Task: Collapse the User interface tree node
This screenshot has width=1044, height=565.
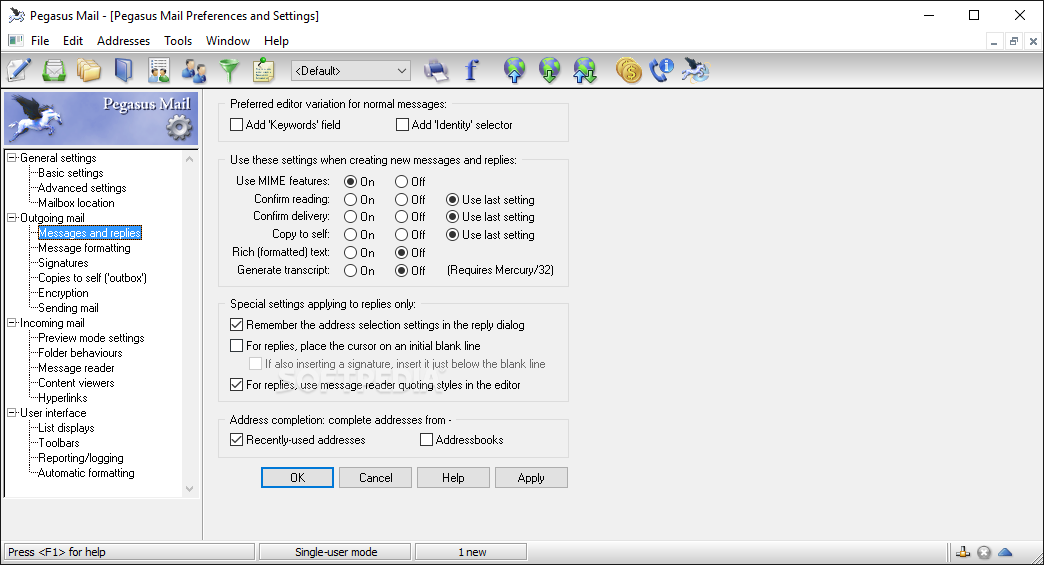Action: tap(12, 413)
